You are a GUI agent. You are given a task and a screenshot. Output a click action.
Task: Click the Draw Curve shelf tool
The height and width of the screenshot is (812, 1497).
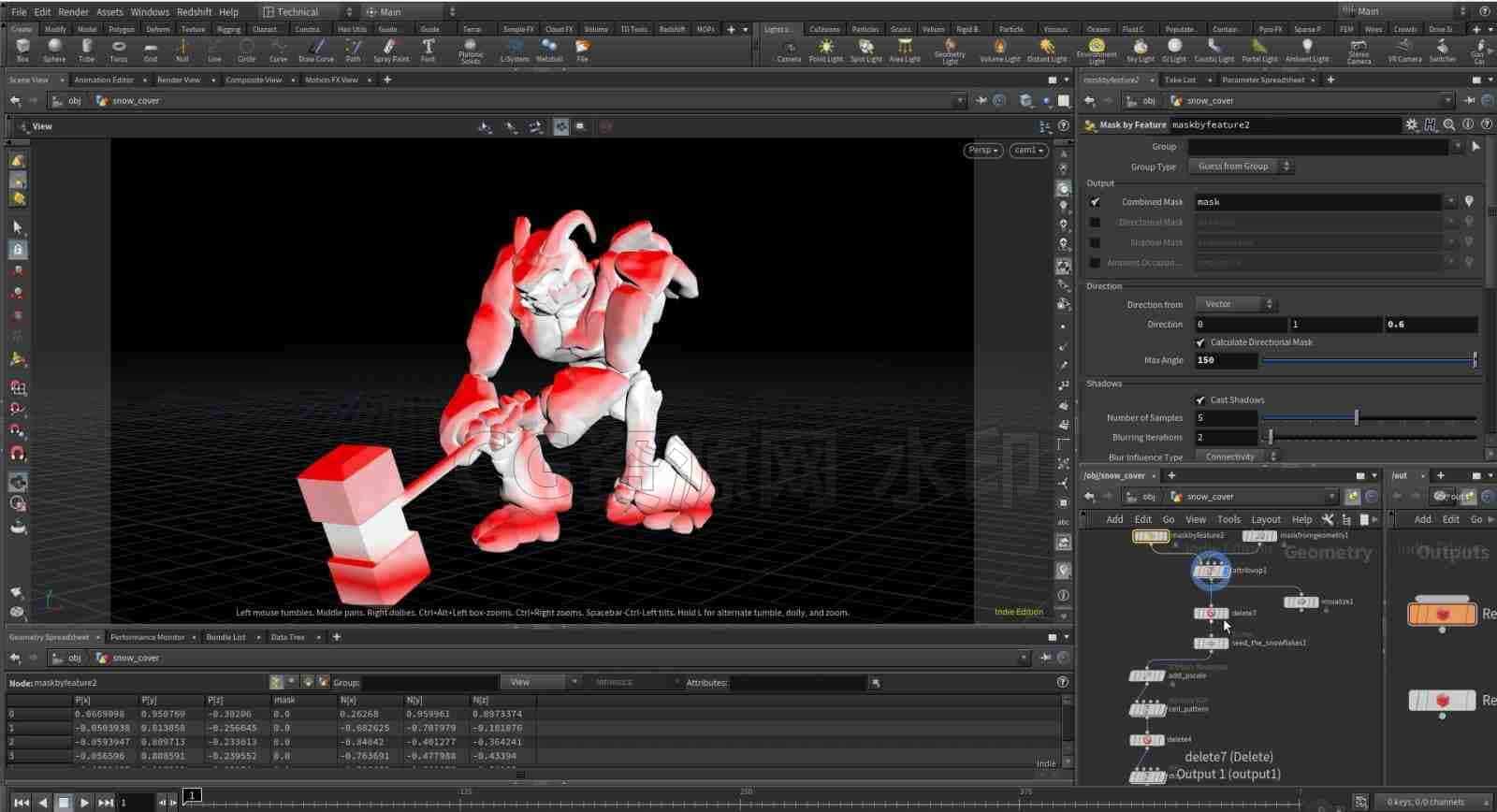point(316,50)
